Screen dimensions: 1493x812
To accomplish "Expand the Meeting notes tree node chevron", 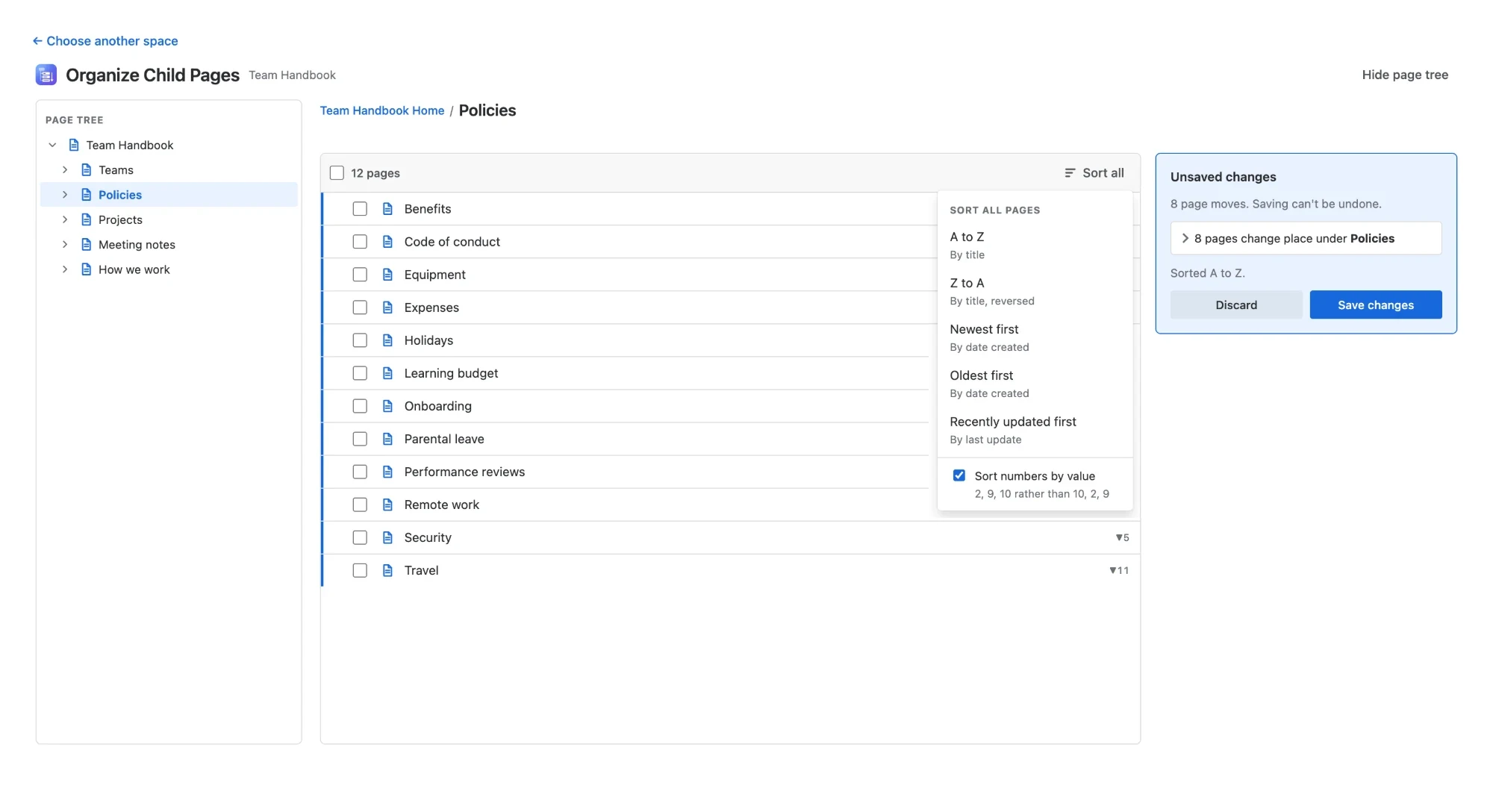I will (x=65, y=245).
